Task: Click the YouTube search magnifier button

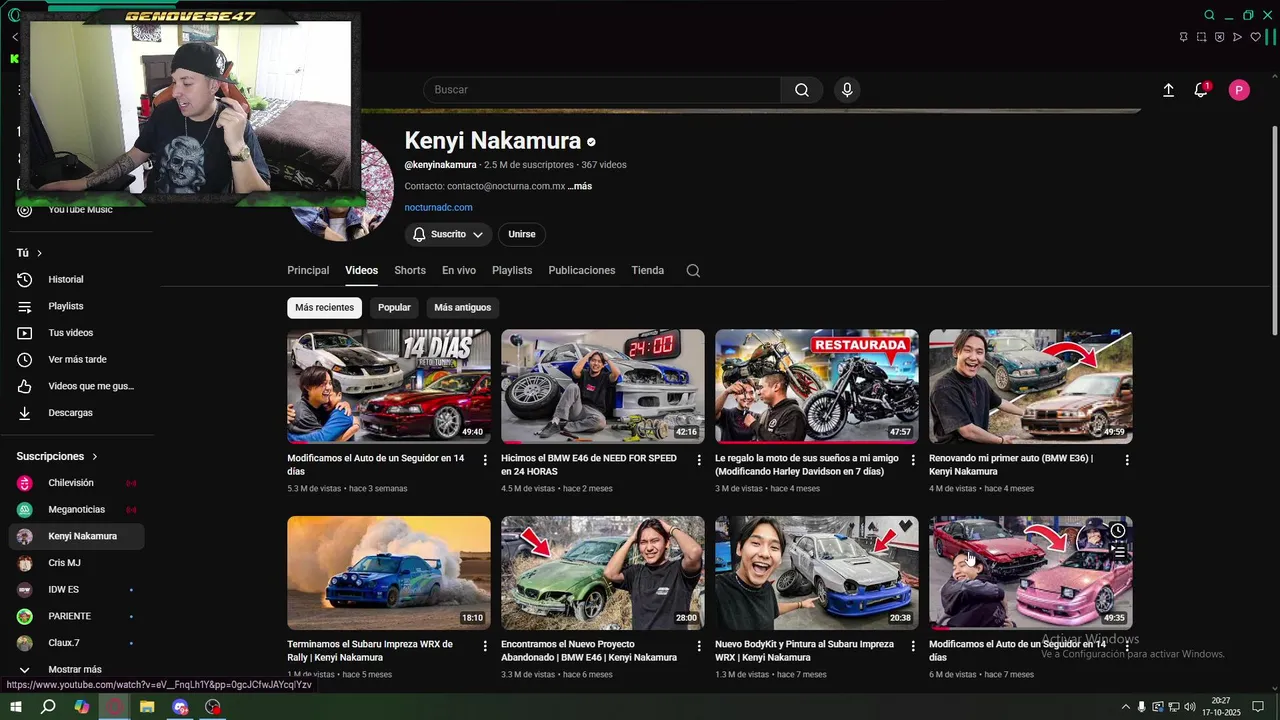Action: 802,90
